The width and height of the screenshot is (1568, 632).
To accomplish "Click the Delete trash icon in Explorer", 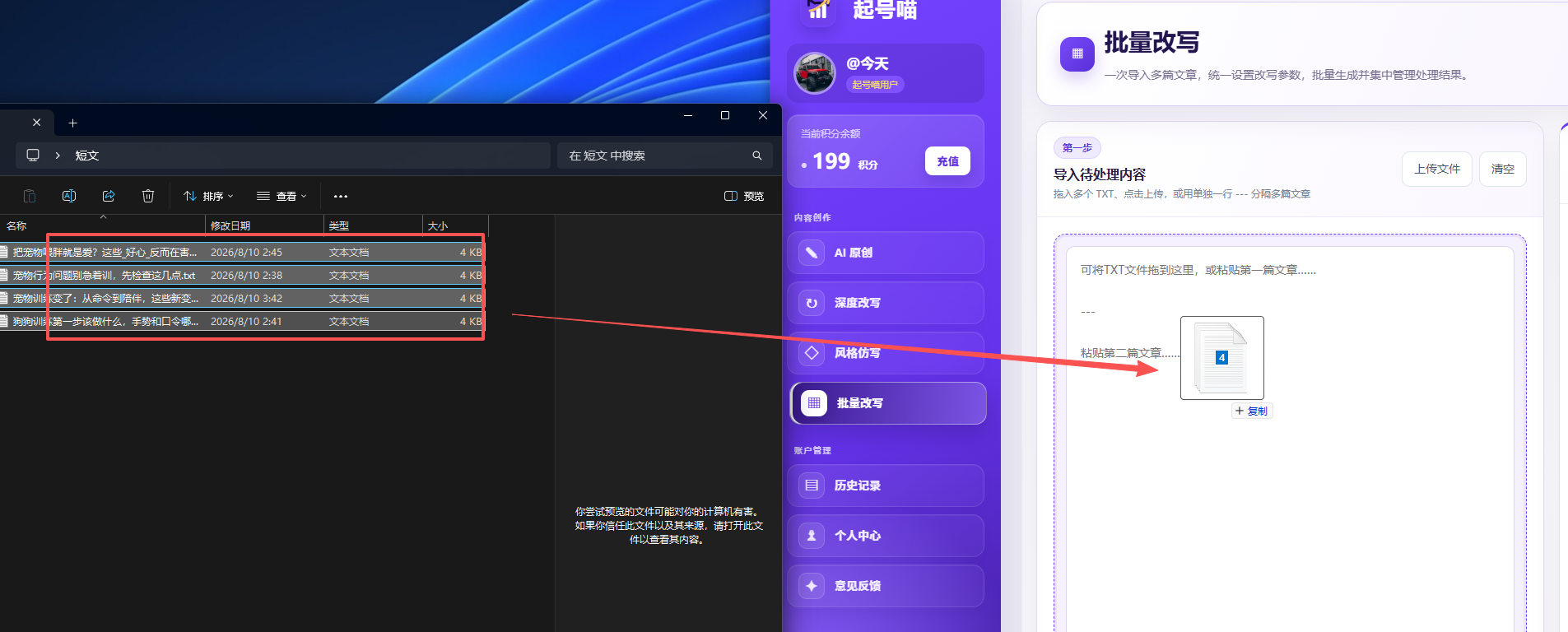I will click(148, 196).
